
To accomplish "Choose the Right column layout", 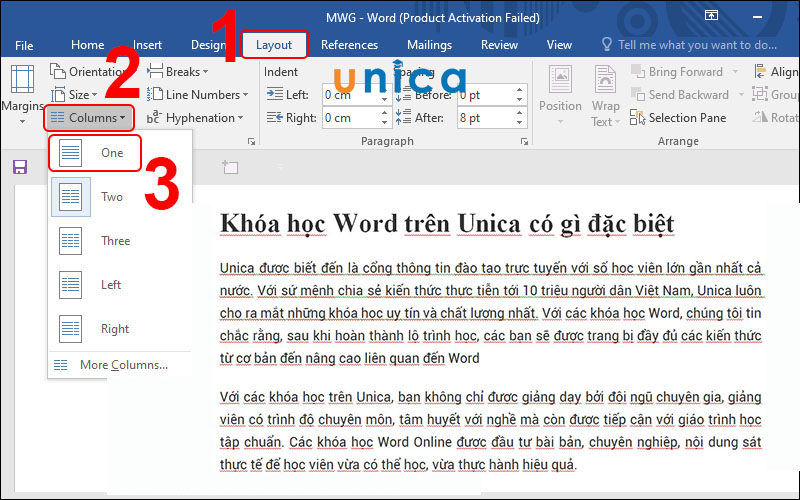I will [120, 329].
